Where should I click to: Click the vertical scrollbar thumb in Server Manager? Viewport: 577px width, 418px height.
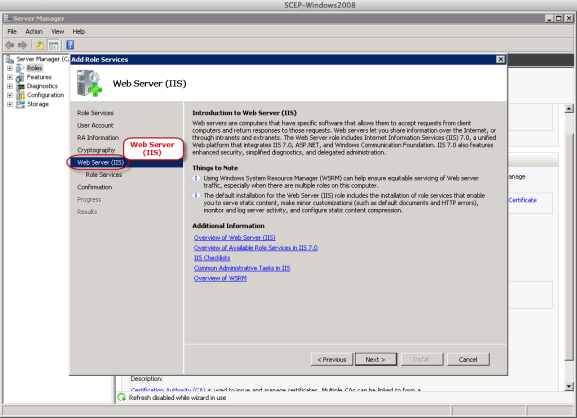tap(569, 247)
